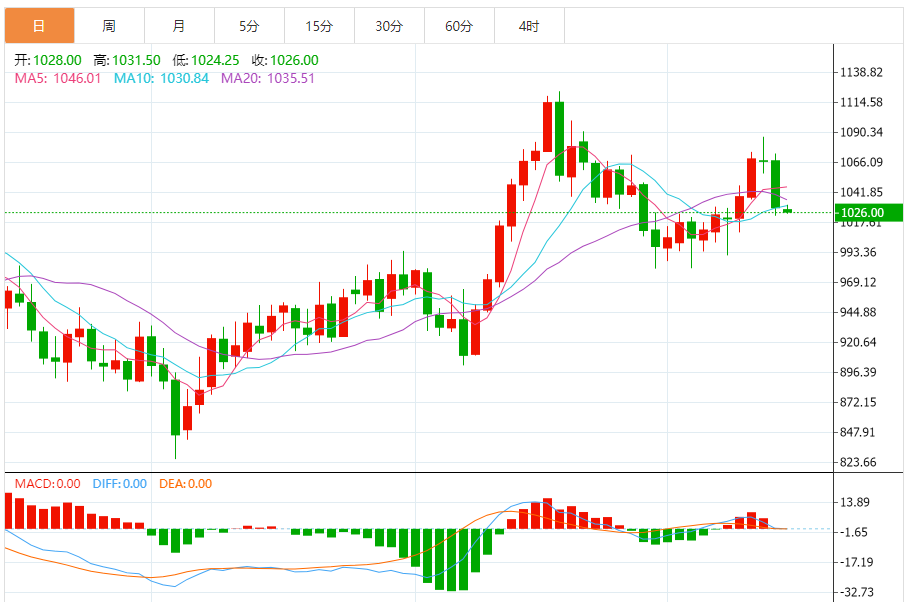Click the green 1026.00 current price tag
This screenshot has width=907, height=602.
(x=869, y=213)
